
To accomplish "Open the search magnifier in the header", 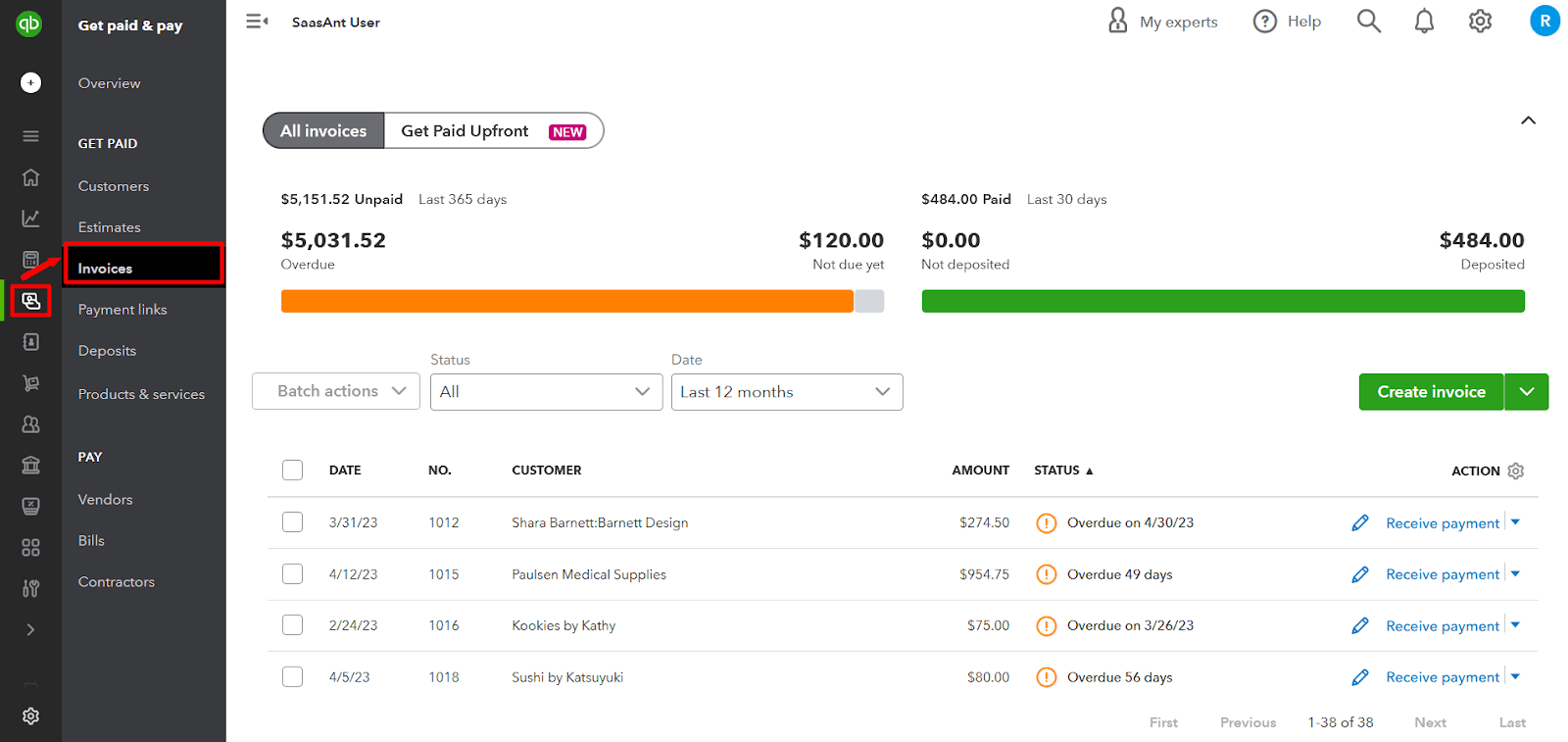I will 1369,22.
